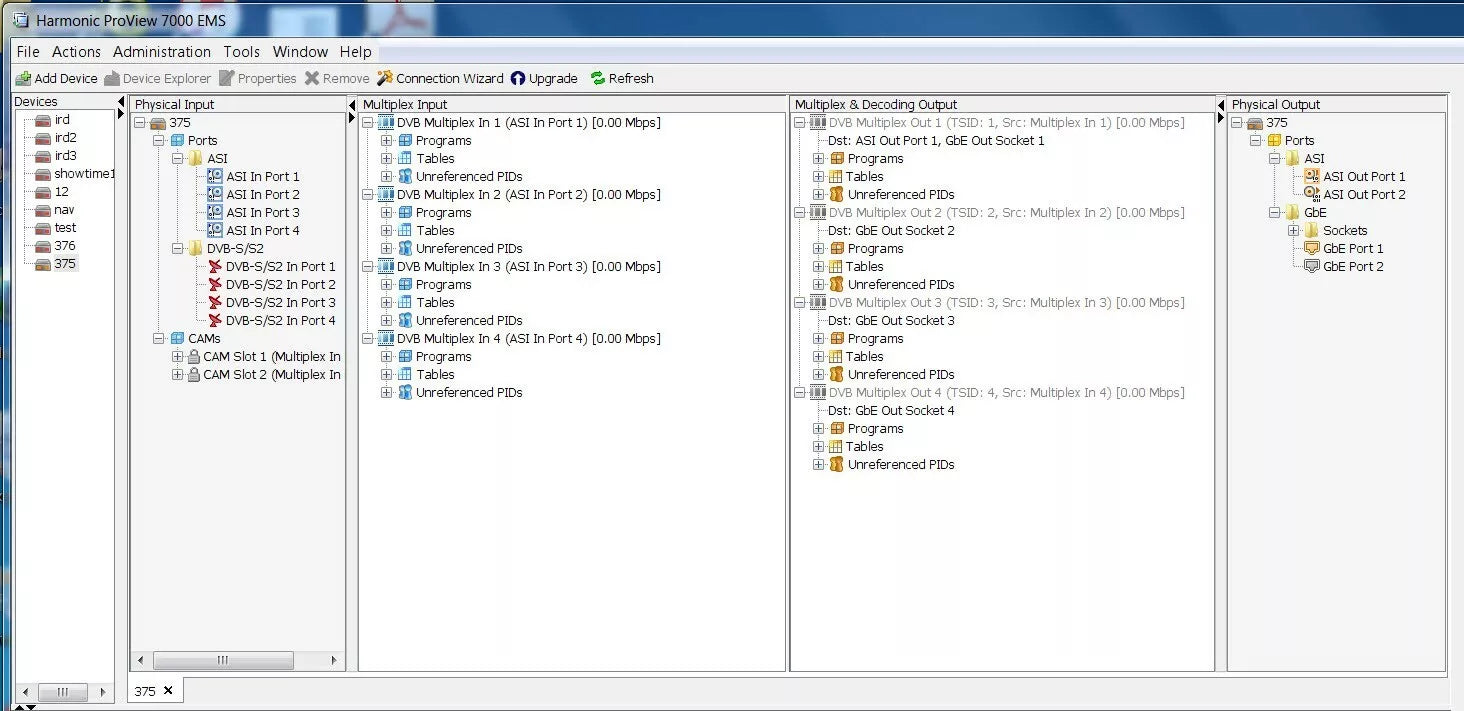Viewport: 1464px width, 711px height.
Task: Collapse the Ports node in Physical Input
Action: click(158, 140)
